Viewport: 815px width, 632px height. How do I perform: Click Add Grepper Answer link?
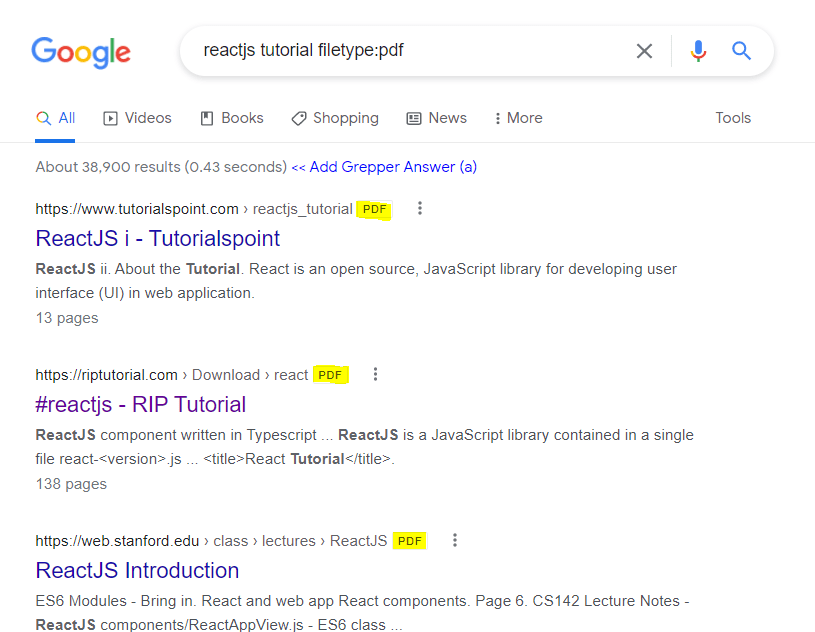(x=384, y=167)
